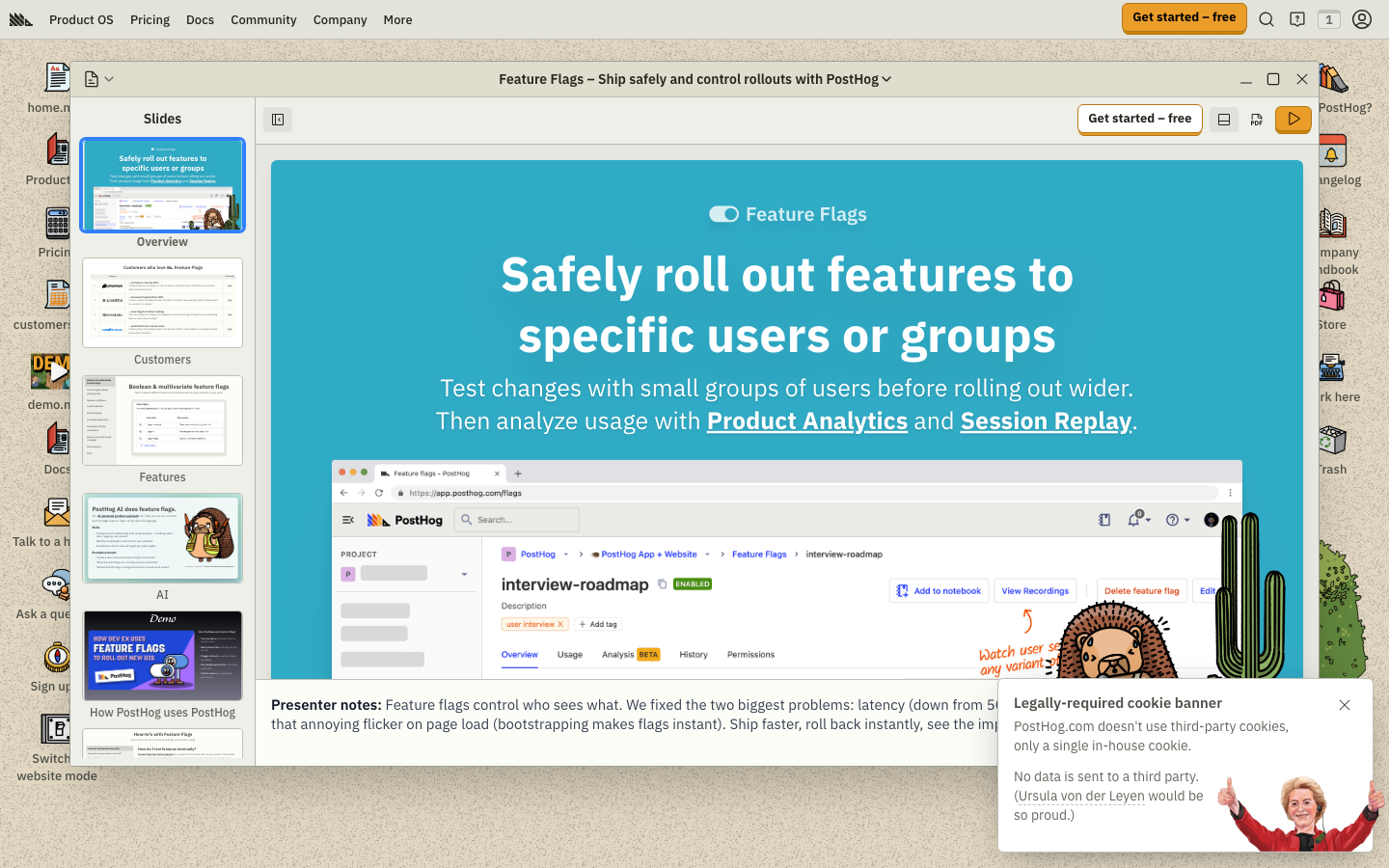Select the Permissions tab in the screenshot

(750, 655)
